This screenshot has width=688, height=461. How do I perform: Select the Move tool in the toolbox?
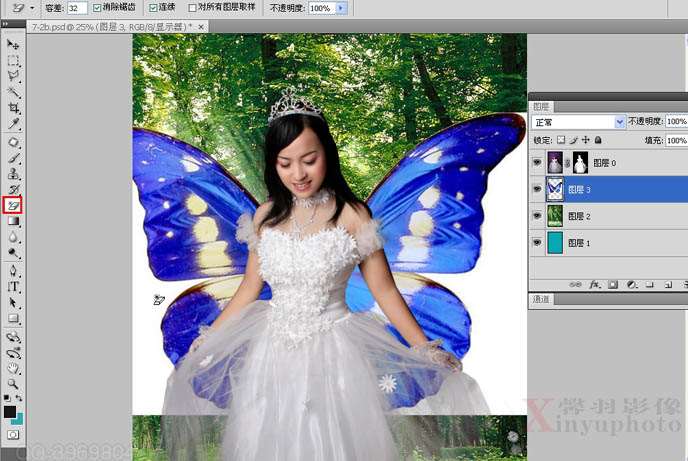pos(14,45)
